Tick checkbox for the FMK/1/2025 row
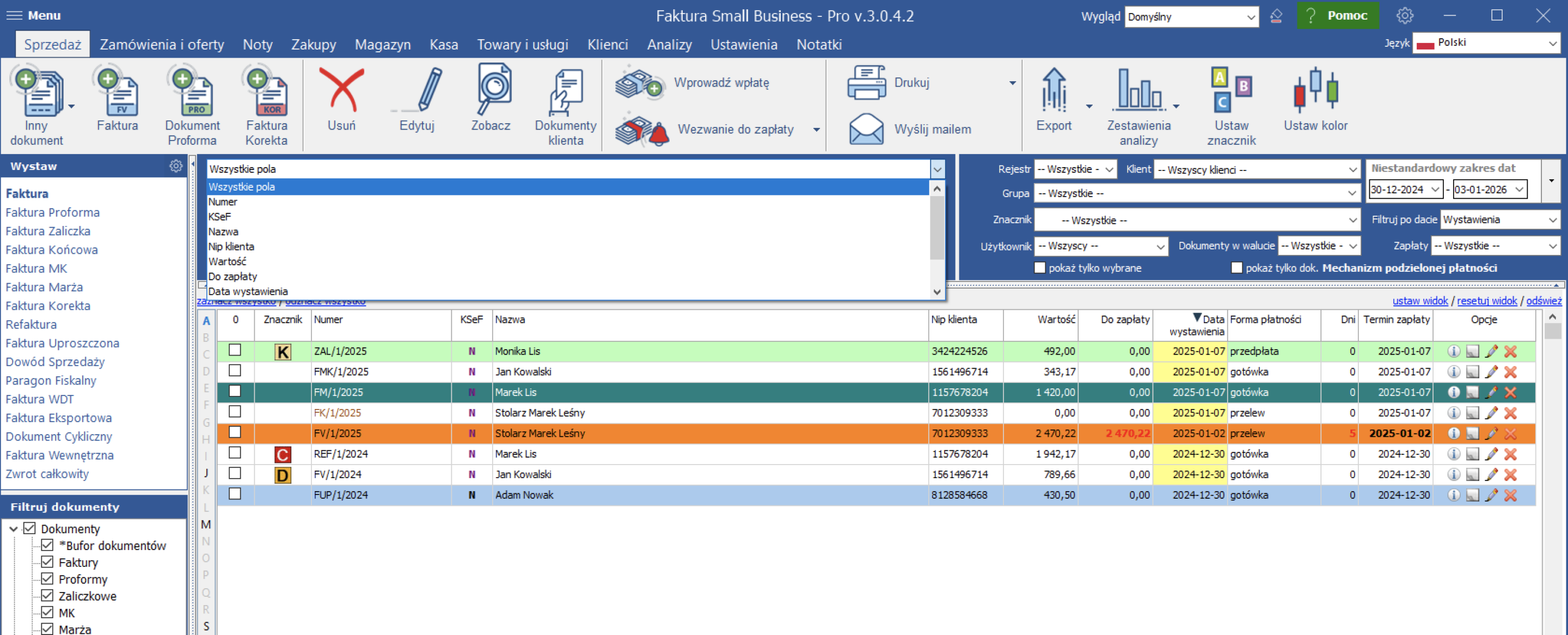This screenshot has width=1568, height=635. tap(235, 371)
